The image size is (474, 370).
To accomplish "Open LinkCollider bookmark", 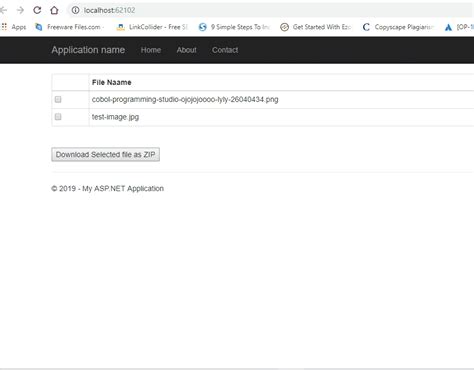I will pyautogui.click(x=152, y=27).
